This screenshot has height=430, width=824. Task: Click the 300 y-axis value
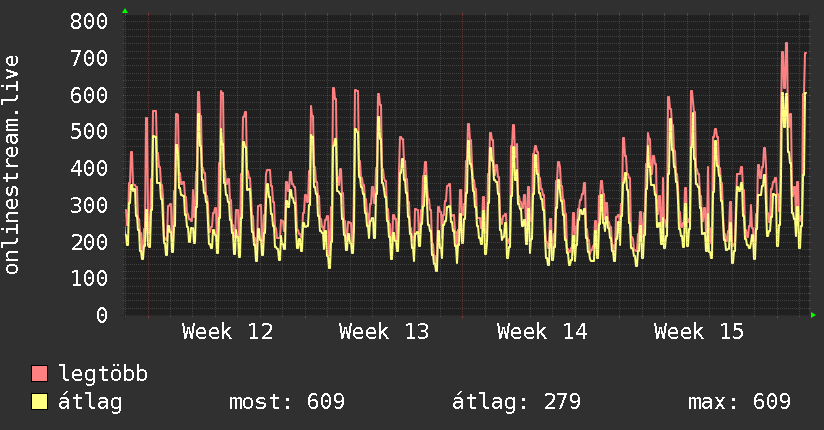[89, 205]
